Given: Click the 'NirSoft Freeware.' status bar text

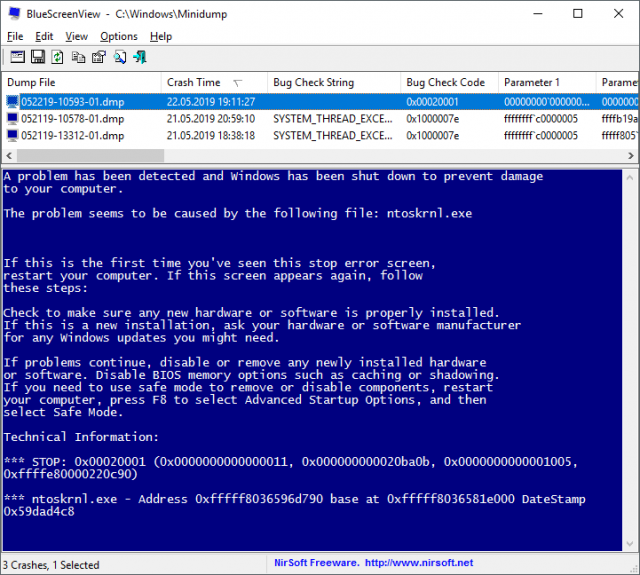Looking at the screenshot, I should pyautogui.click(x=317, y=563).
